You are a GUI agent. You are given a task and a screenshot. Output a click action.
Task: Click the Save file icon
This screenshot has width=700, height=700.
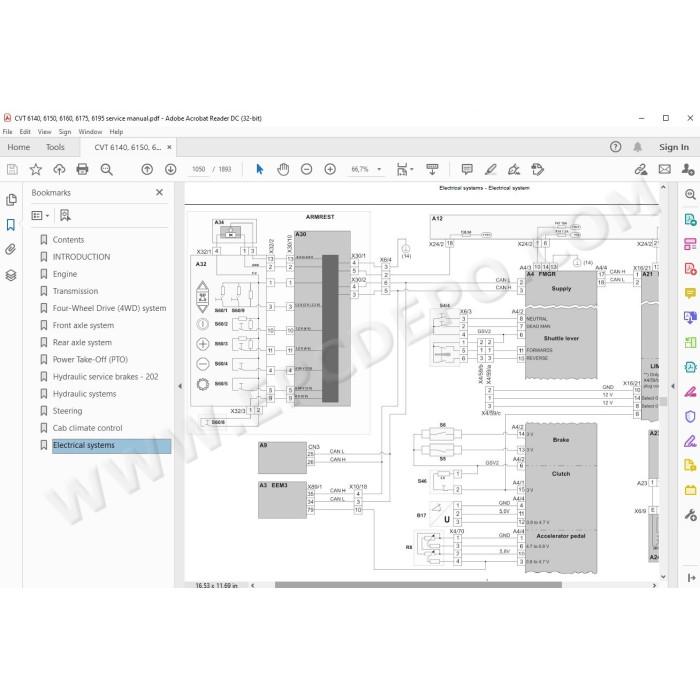12,170
